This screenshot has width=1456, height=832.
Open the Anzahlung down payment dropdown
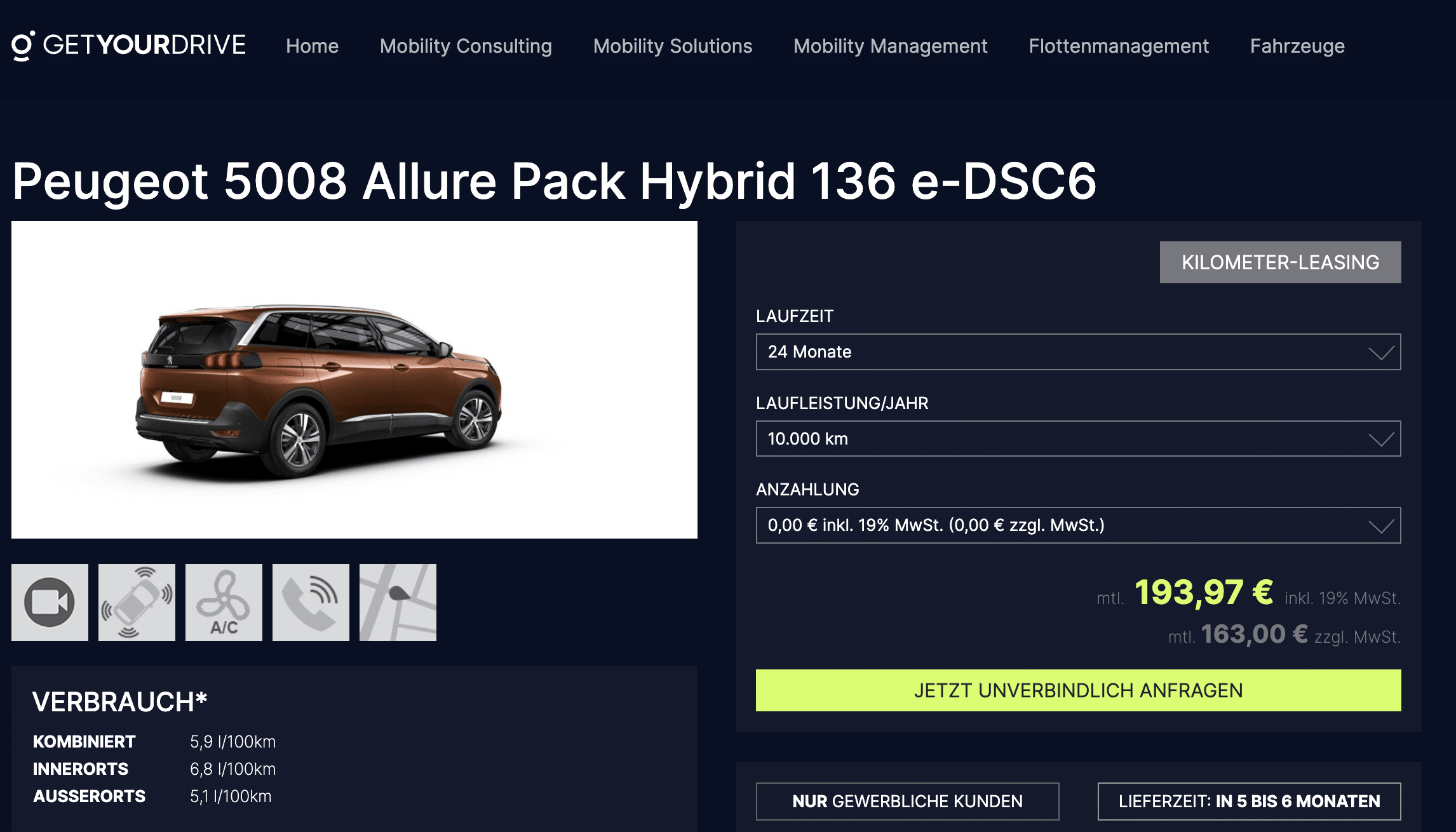tap(1078, 525)
